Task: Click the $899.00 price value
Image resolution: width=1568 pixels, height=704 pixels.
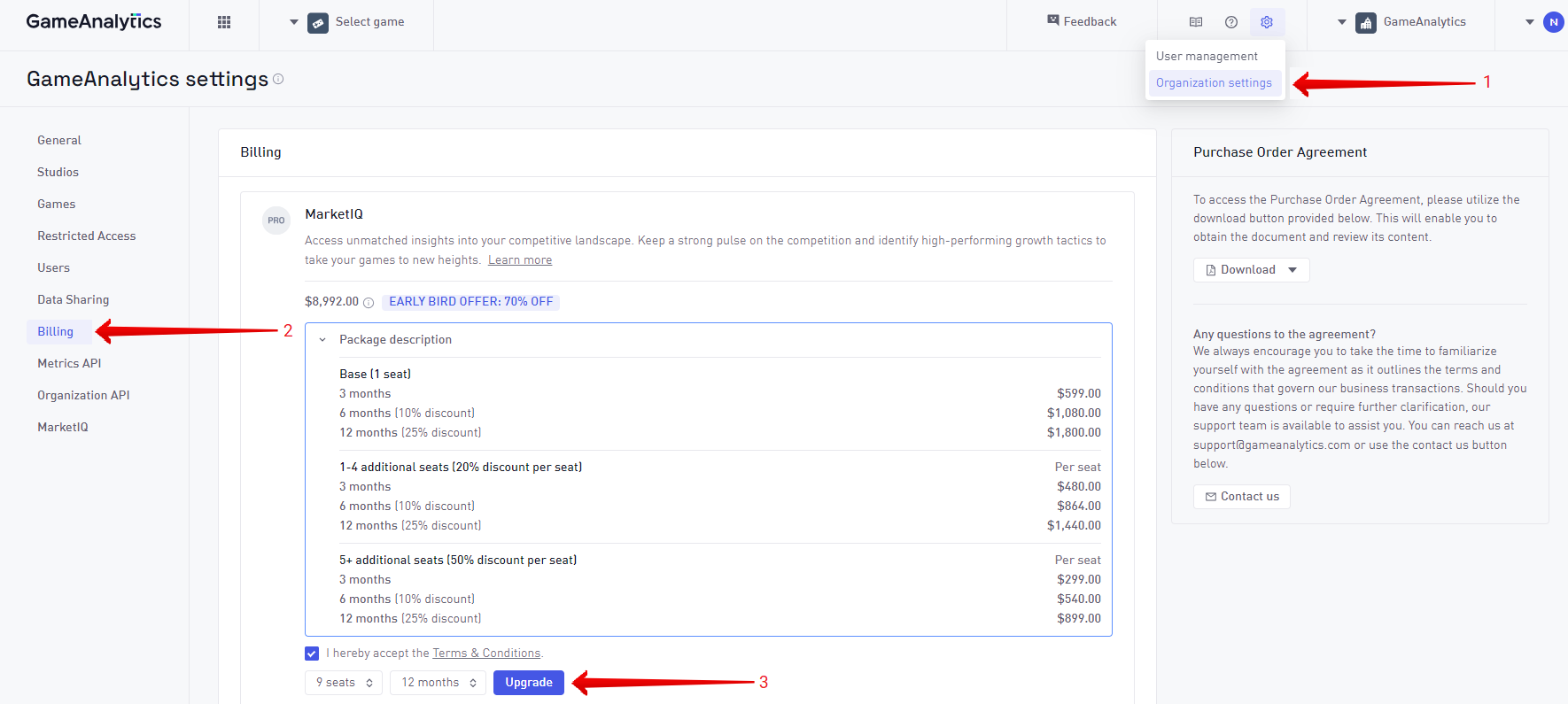Action: 1079,619
